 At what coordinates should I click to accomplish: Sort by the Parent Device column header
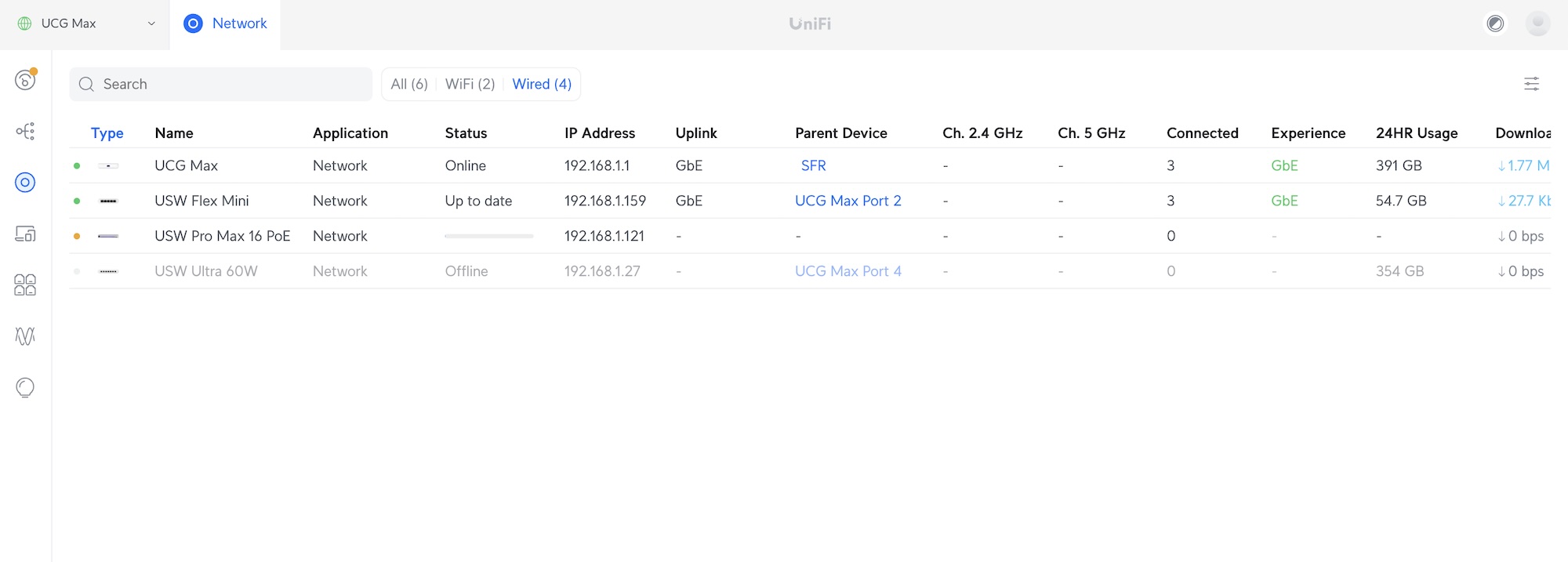point(841,133)
